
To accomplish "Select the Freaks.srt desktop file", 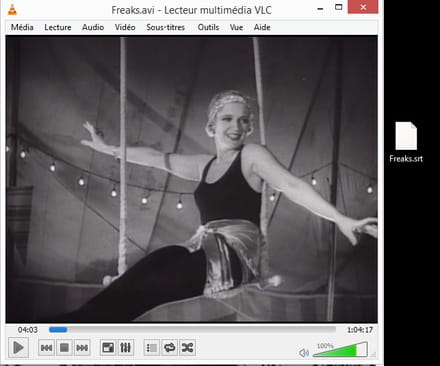I will [x=406, y=142].
